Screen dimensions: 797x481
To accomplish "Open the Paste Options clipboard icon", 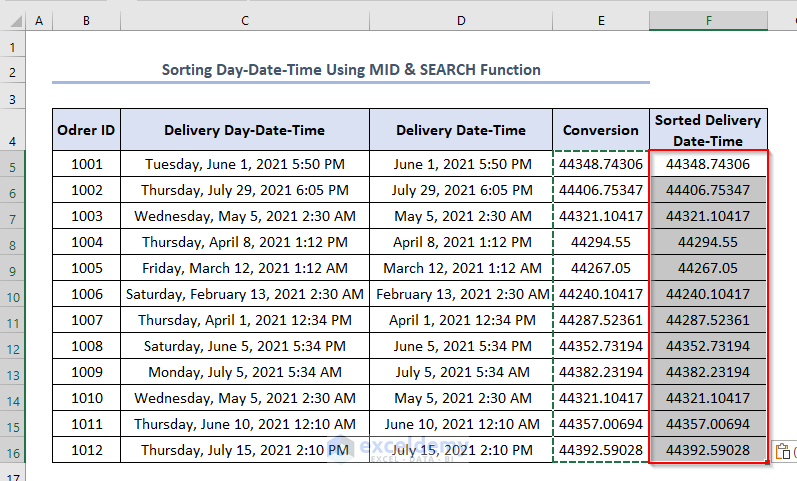I will (784, 452).
